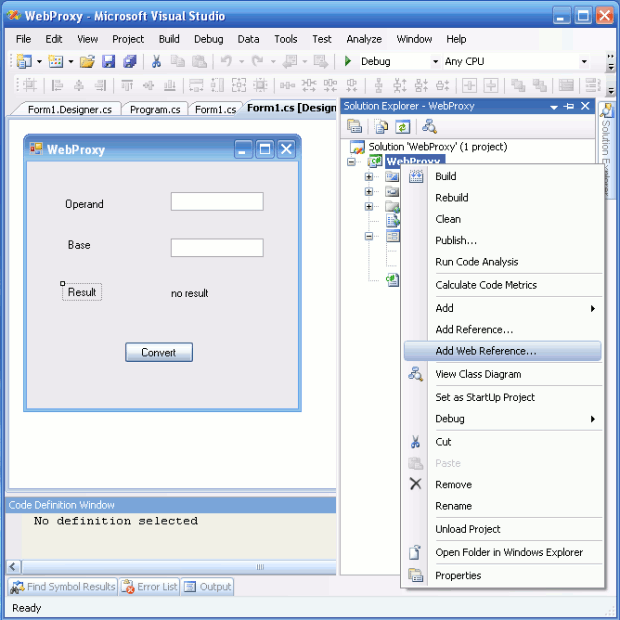The height and width of the screenshot is (620, 620).
Task: Select Rebuild in the context menu
Action: (452, 198)
